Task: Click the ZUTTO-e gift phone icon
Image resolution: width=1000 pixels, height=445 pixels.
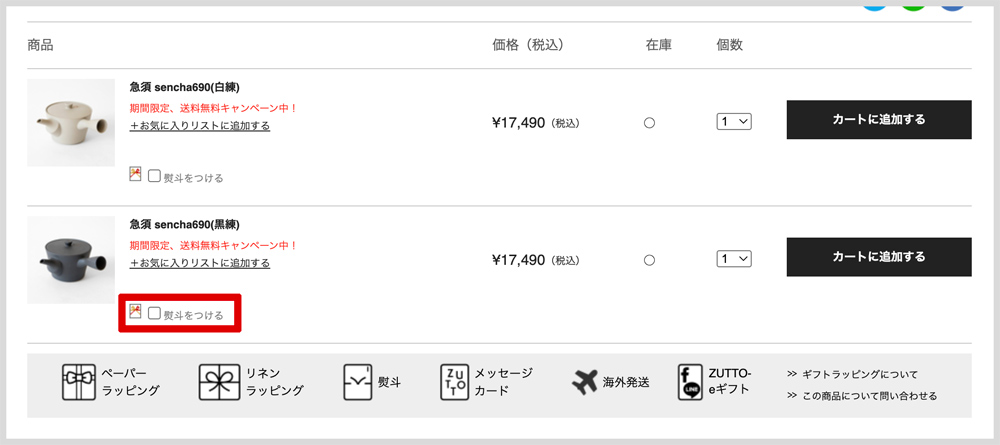Action: point(690,383)
